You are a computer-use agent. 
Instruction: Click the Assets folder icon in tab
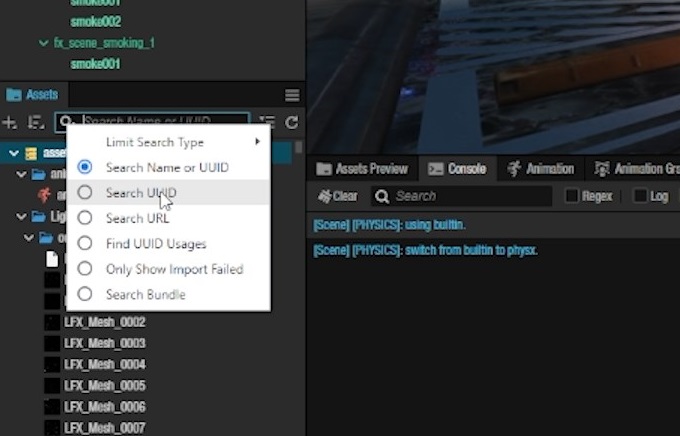(14, 95)
